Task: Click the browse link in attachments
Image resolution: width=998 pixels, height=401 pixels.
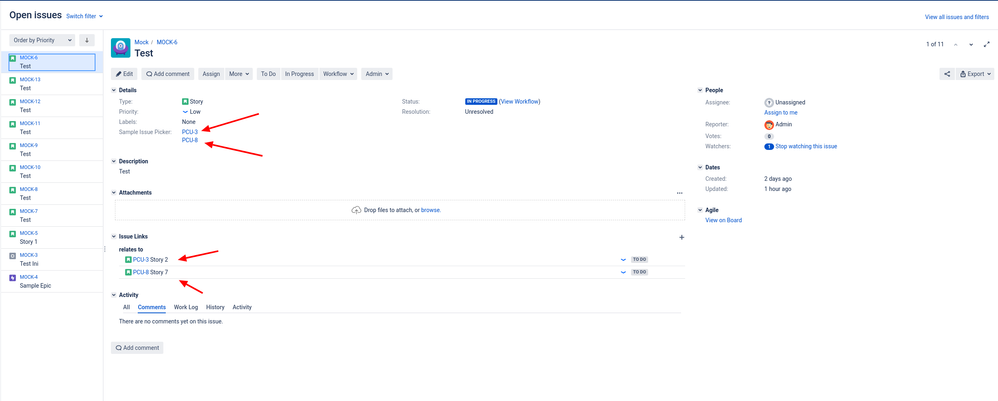Action: point(431,210)
